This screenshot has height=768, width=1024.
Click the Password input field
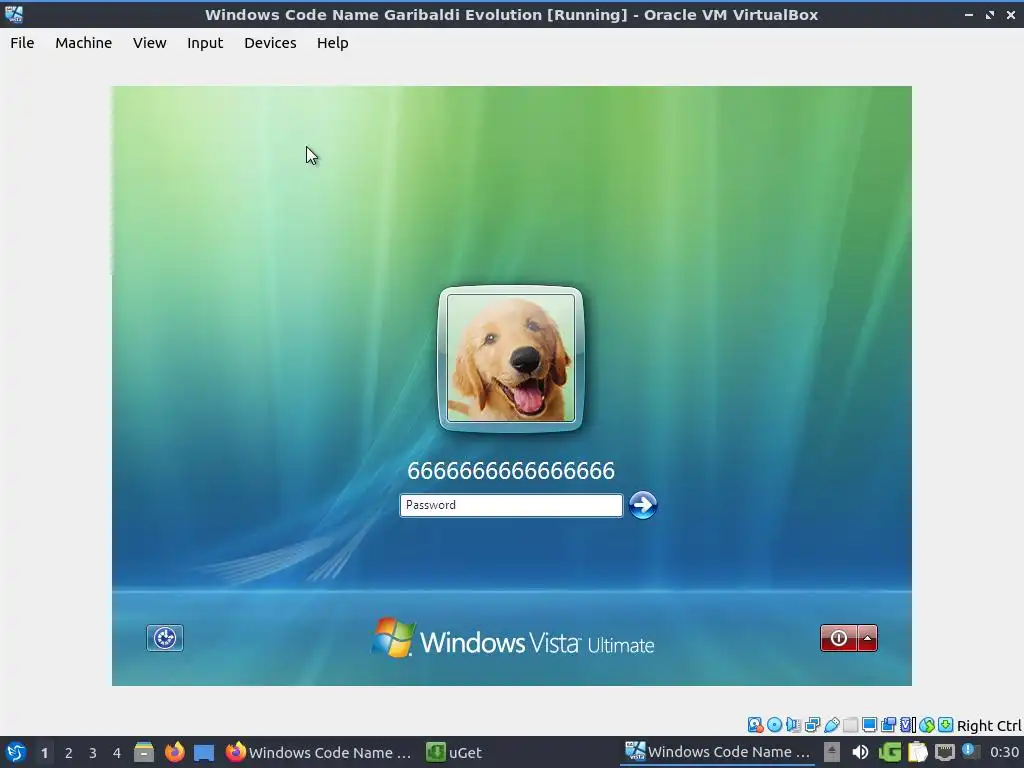coord(511,505)
